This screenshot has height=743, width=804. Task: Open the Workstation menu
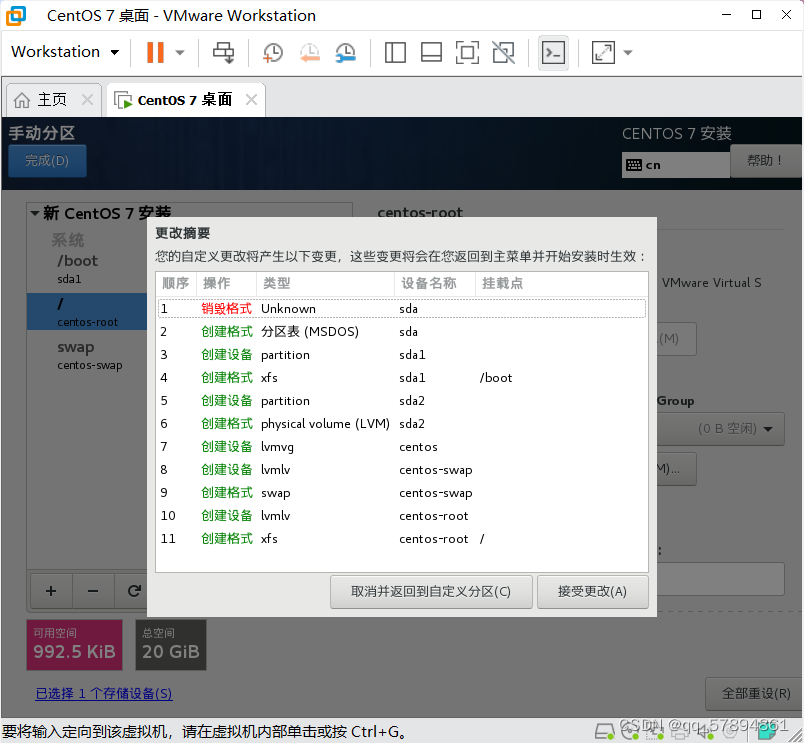[x=65, y=52]
